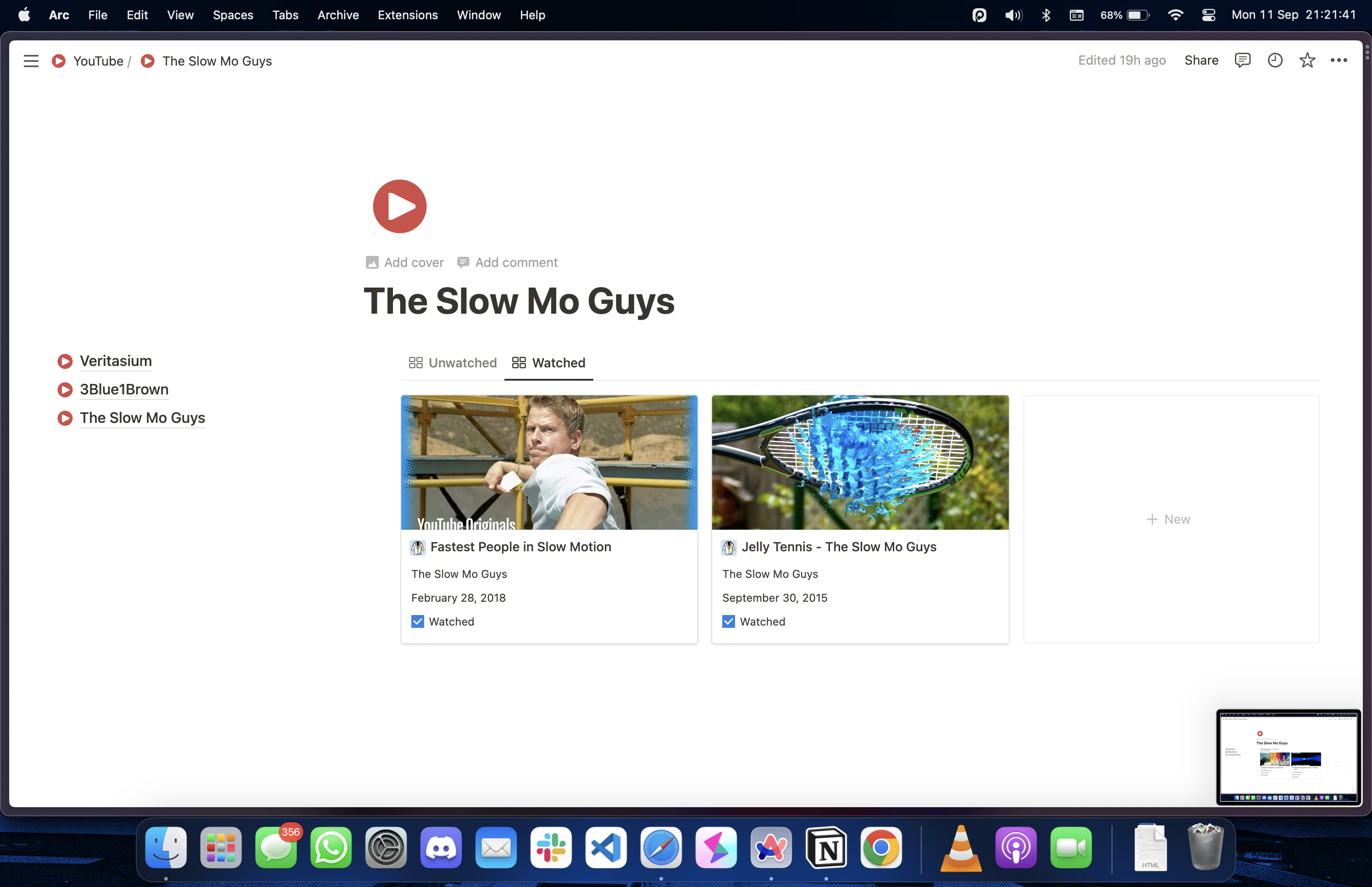Open the Spaces menu in menu bar

(232, 15)
